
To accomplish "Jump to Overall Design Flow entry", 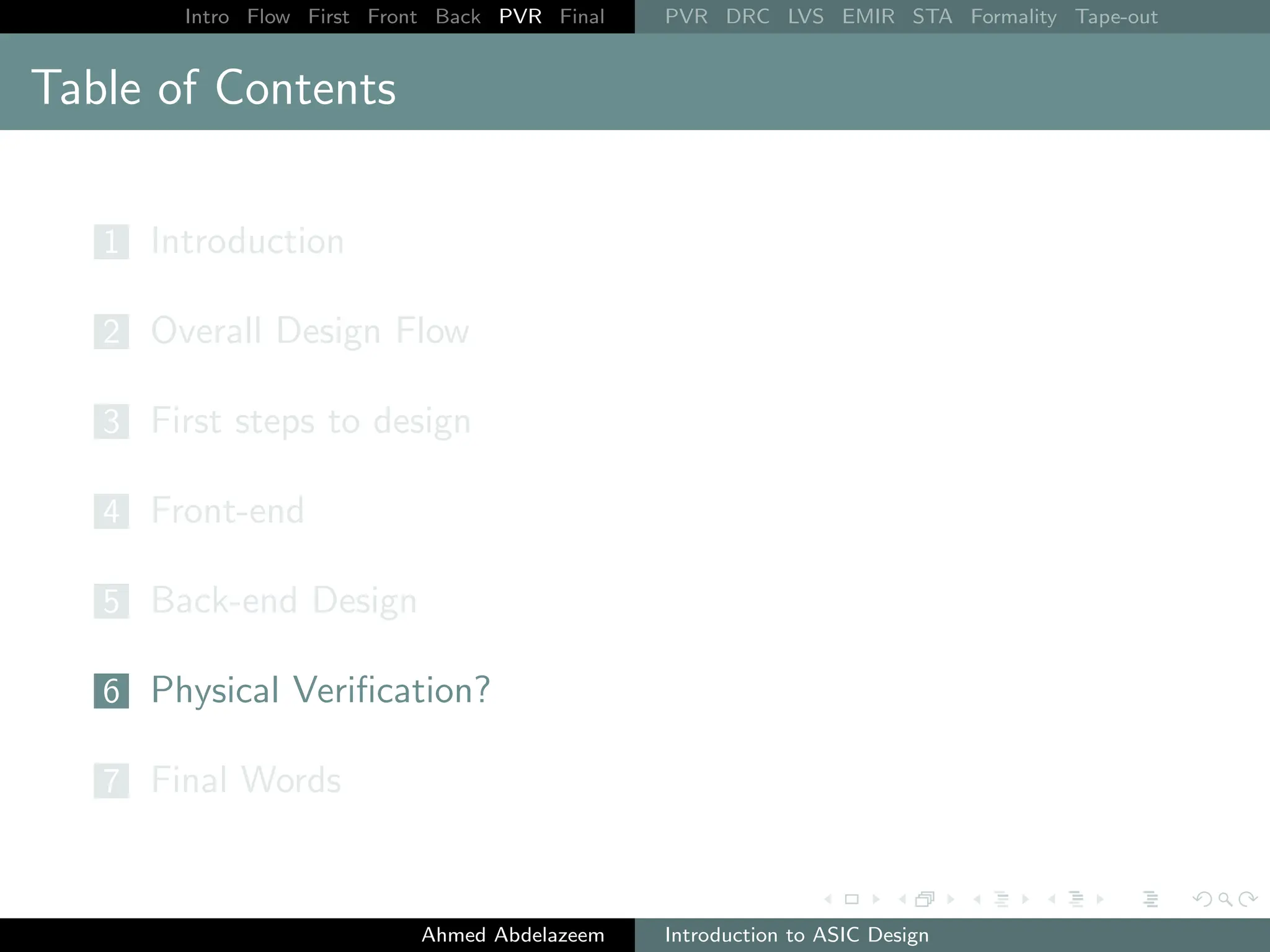I will click(310, 331).
